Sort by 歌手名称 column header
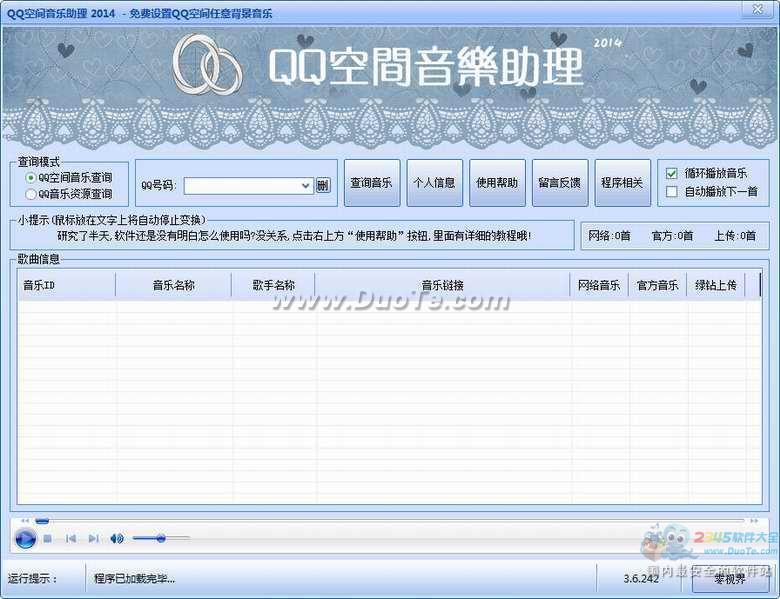The image size is (780, 599). (x=273, y=285)
